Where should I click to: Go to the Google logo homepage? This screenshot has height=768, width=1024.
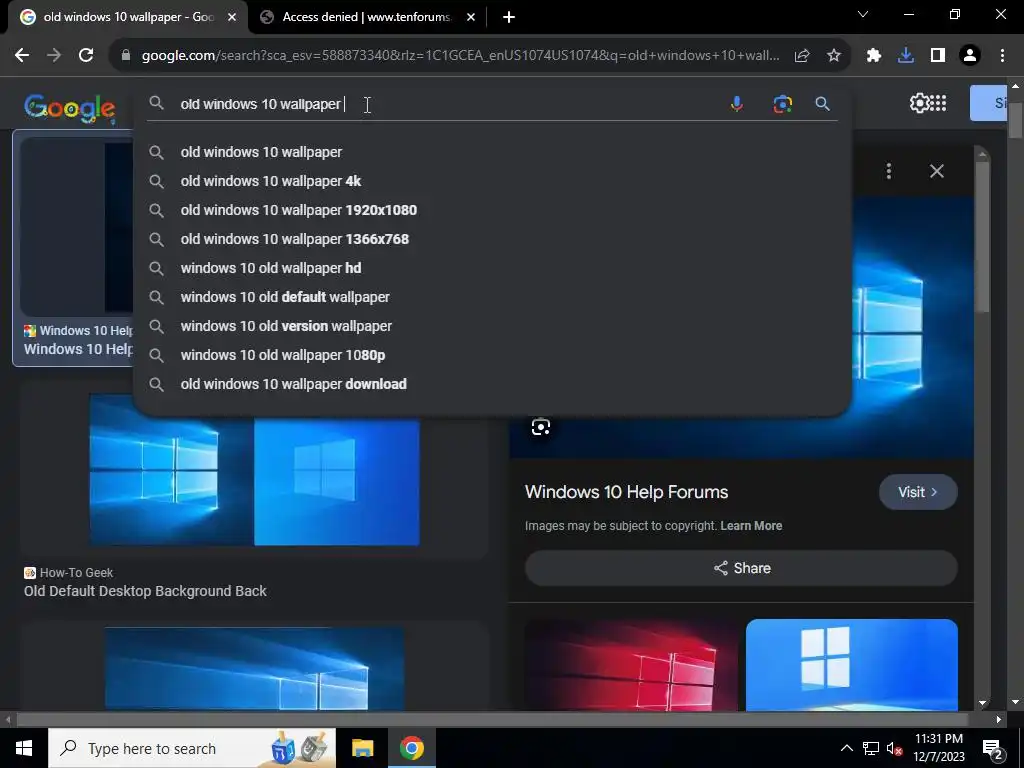coord(70,108)
